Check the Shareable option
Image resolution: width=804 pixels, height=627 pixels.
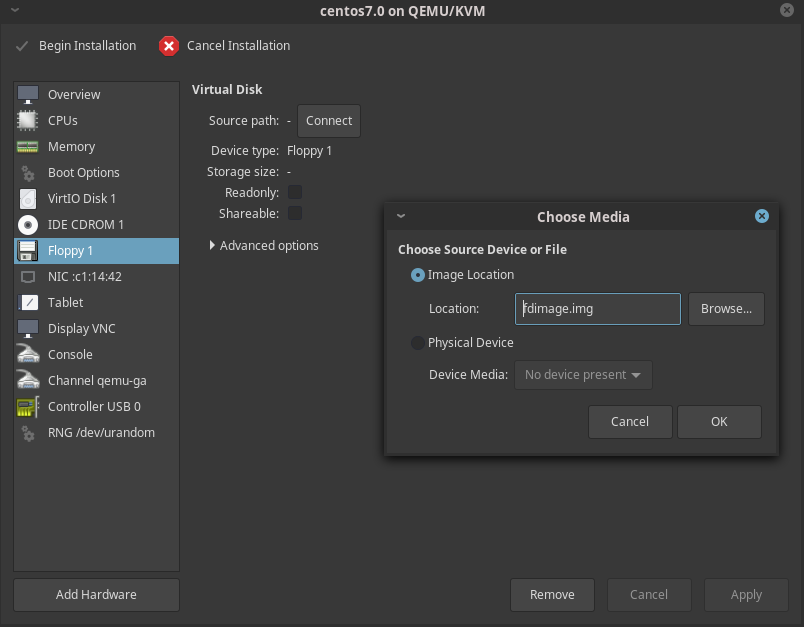point(294,213)
